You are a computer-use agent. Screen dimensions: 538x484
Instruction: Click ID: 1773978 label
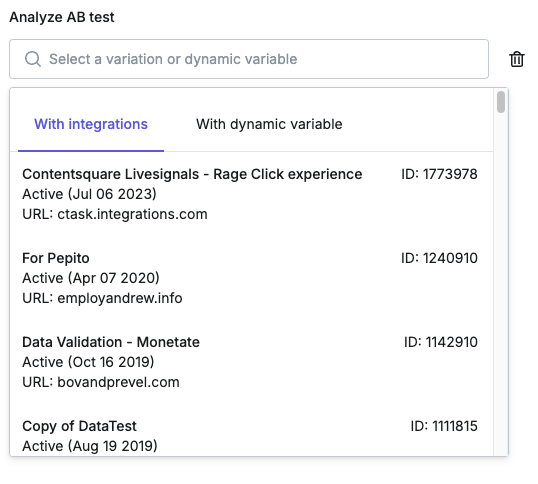click(x=439, y=174)
